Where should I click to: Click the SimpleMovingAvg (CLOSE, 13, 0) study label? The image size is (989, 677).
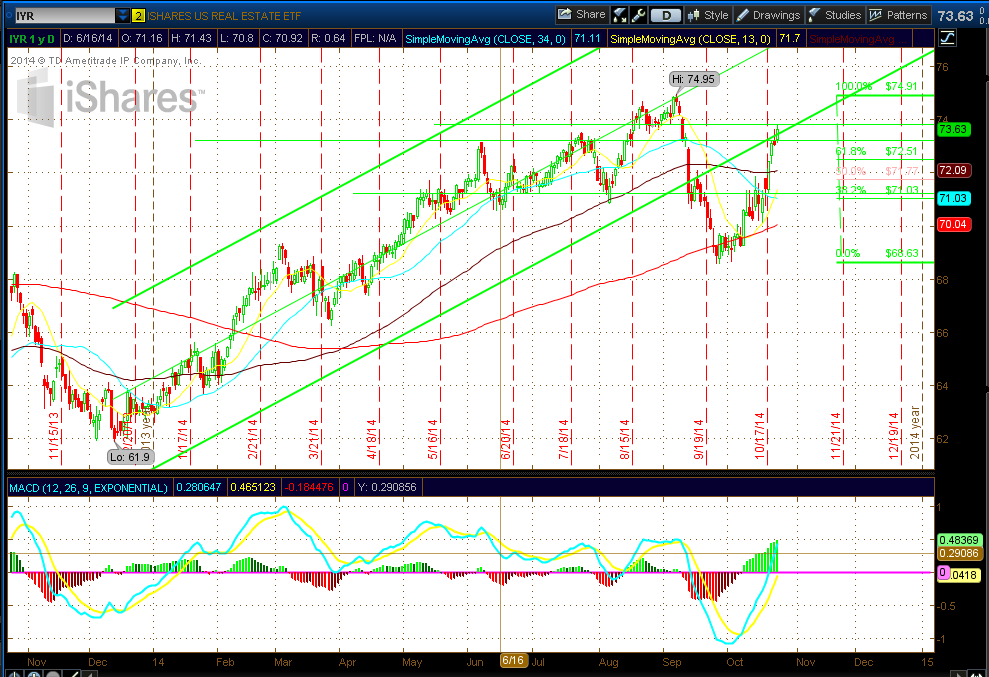pyautogui.click(x=691, y=39)
